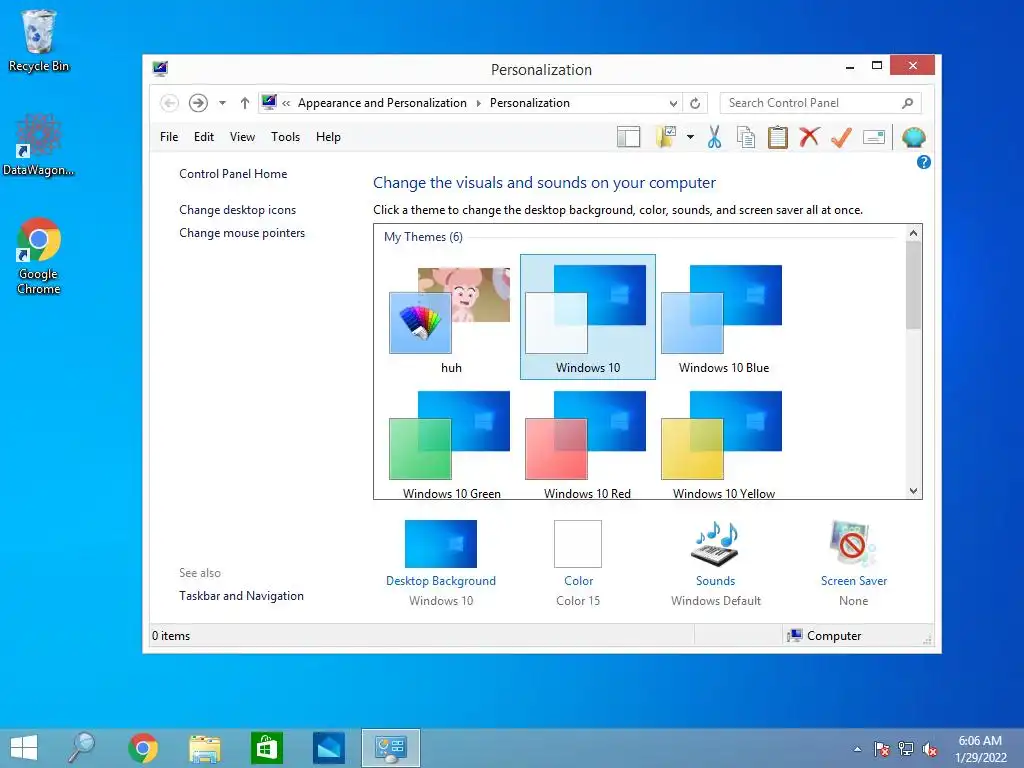The image size is (1024, 768).
Task: Open the blue Help question mark
Action: (x=923, y=163)
